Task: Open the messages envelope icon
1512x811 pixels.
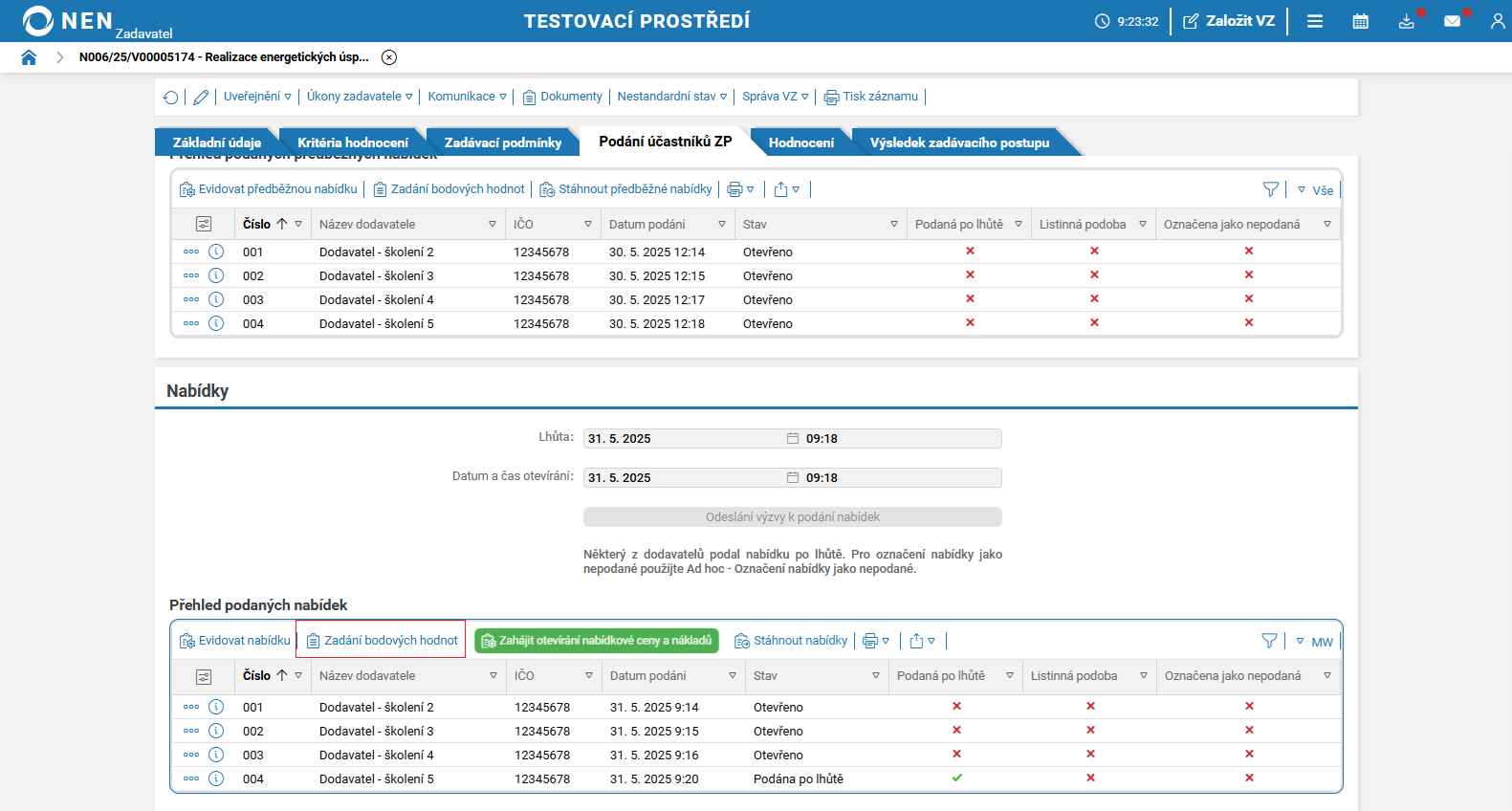Action: [x=1452, y=21]
